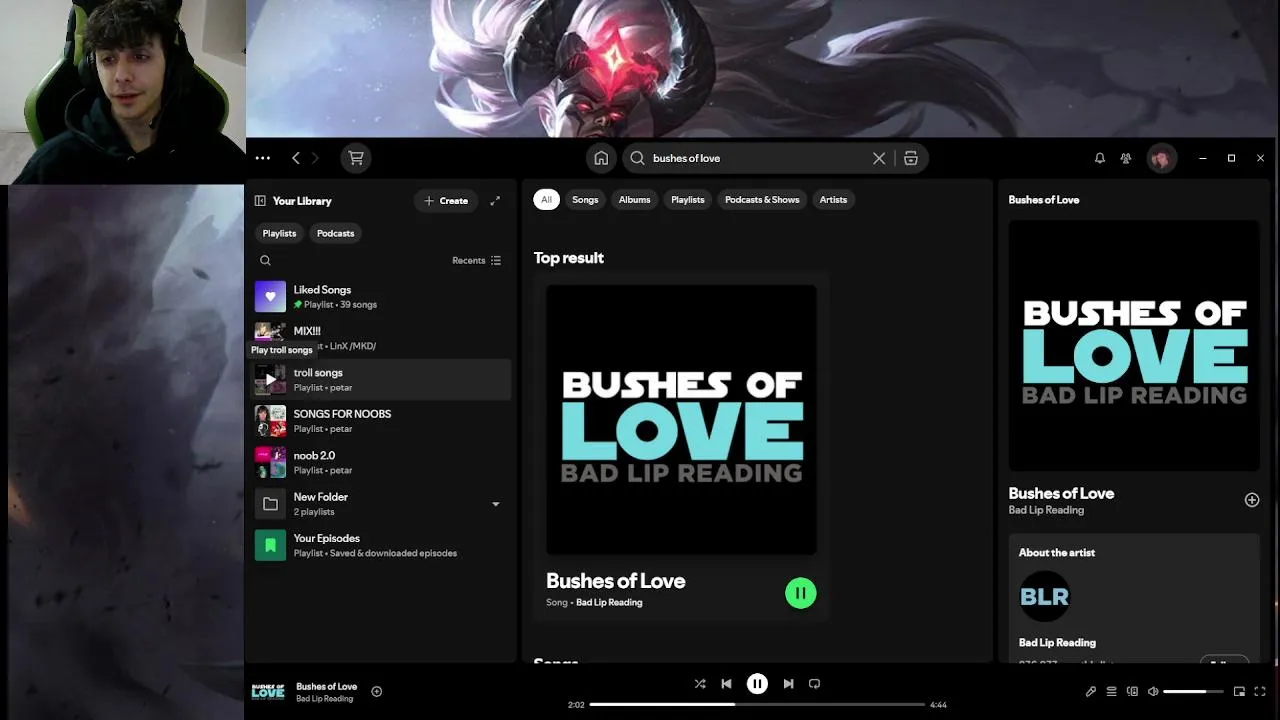
Task: Filter results by Playlists
Action: (x=688, y=200)
